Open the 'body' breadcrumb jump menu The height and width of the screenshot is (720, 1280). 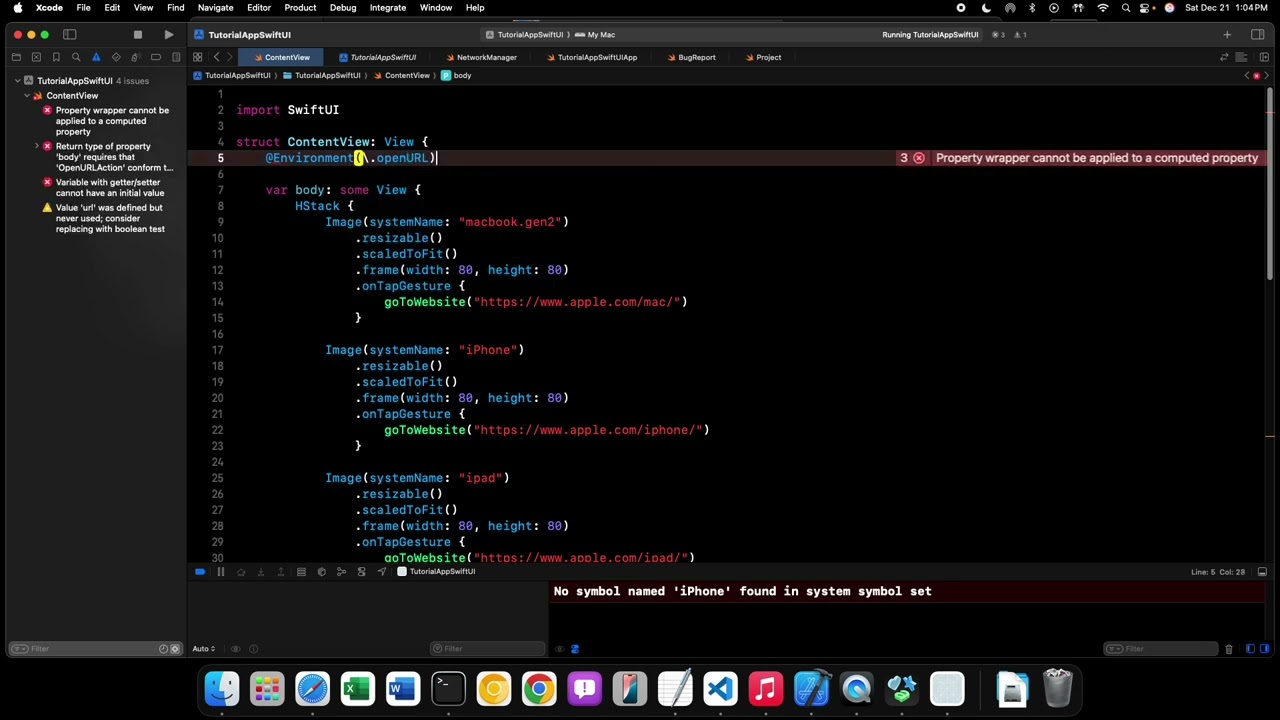pos(456,76)
